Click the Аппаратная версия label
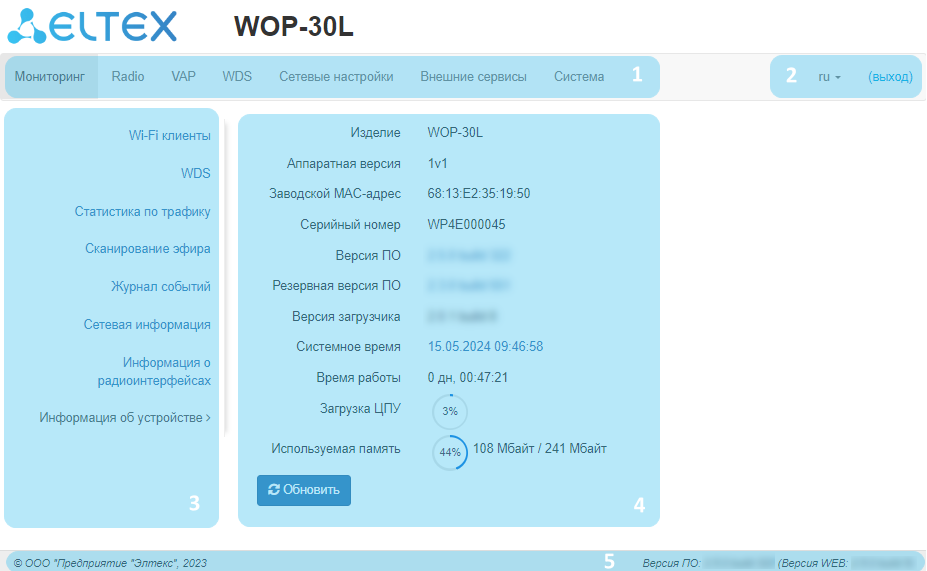The height and width of the screenshot is (571, 927). point(343,164)
